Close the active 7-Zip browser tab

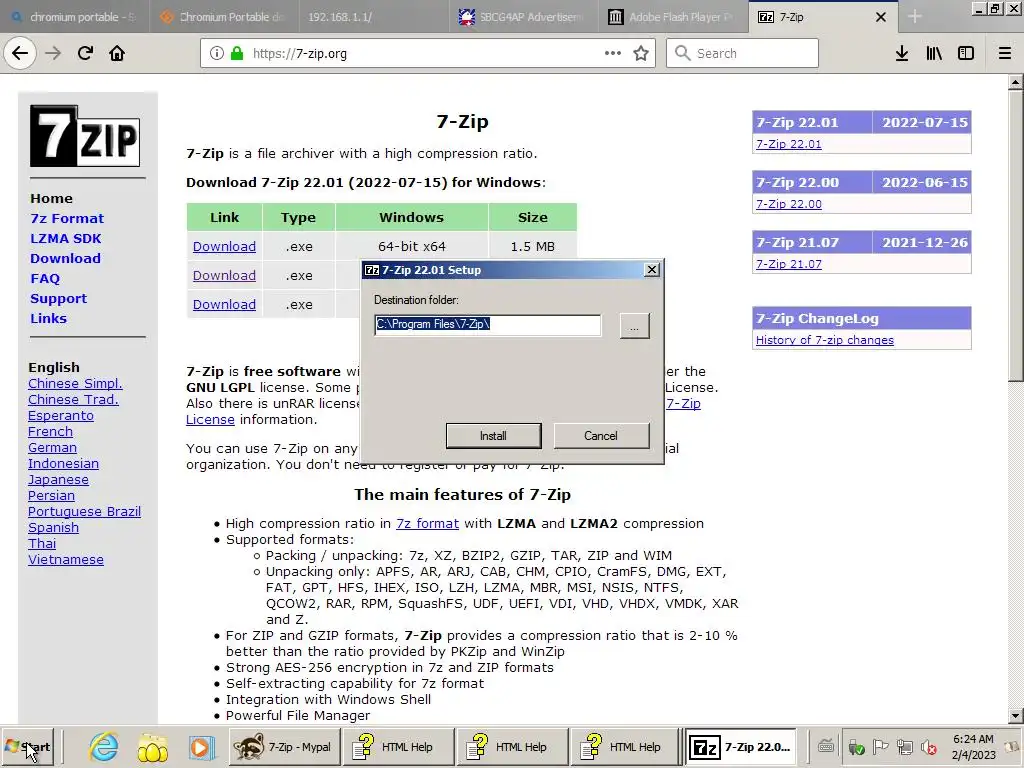point(881,17)
